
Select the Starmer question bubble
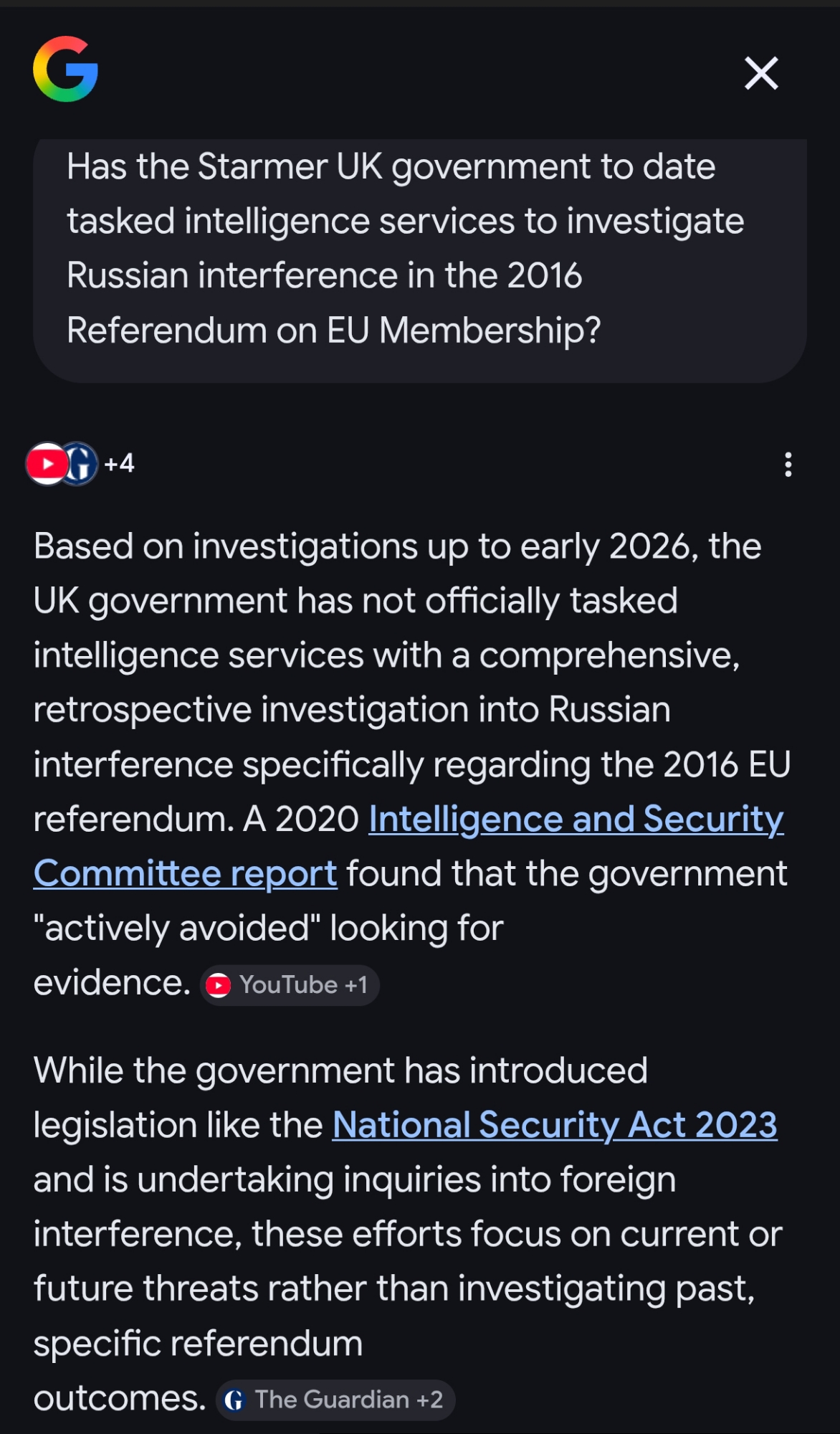(x=419, y=248)
